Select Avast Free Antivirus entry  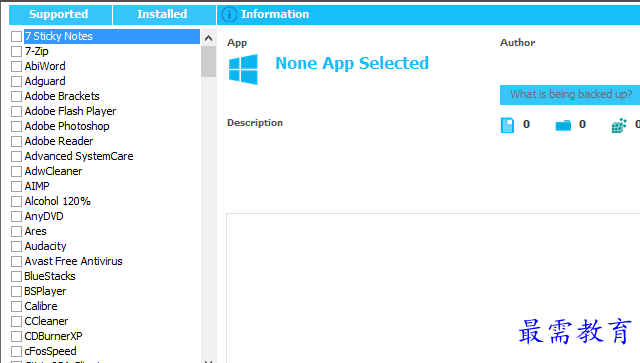[73, 261]
